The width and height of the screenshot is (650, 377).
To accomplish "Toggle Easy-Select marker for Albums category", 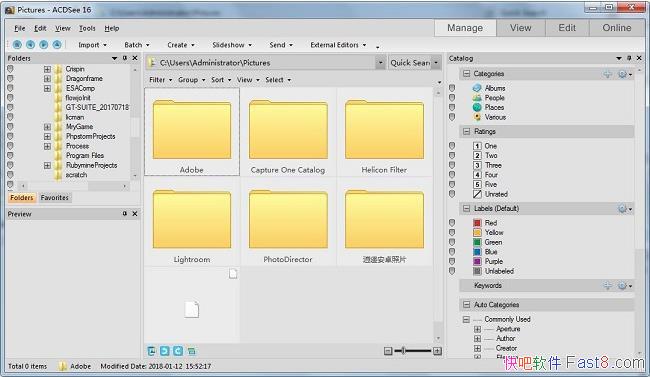I will [x=452, y=88].
